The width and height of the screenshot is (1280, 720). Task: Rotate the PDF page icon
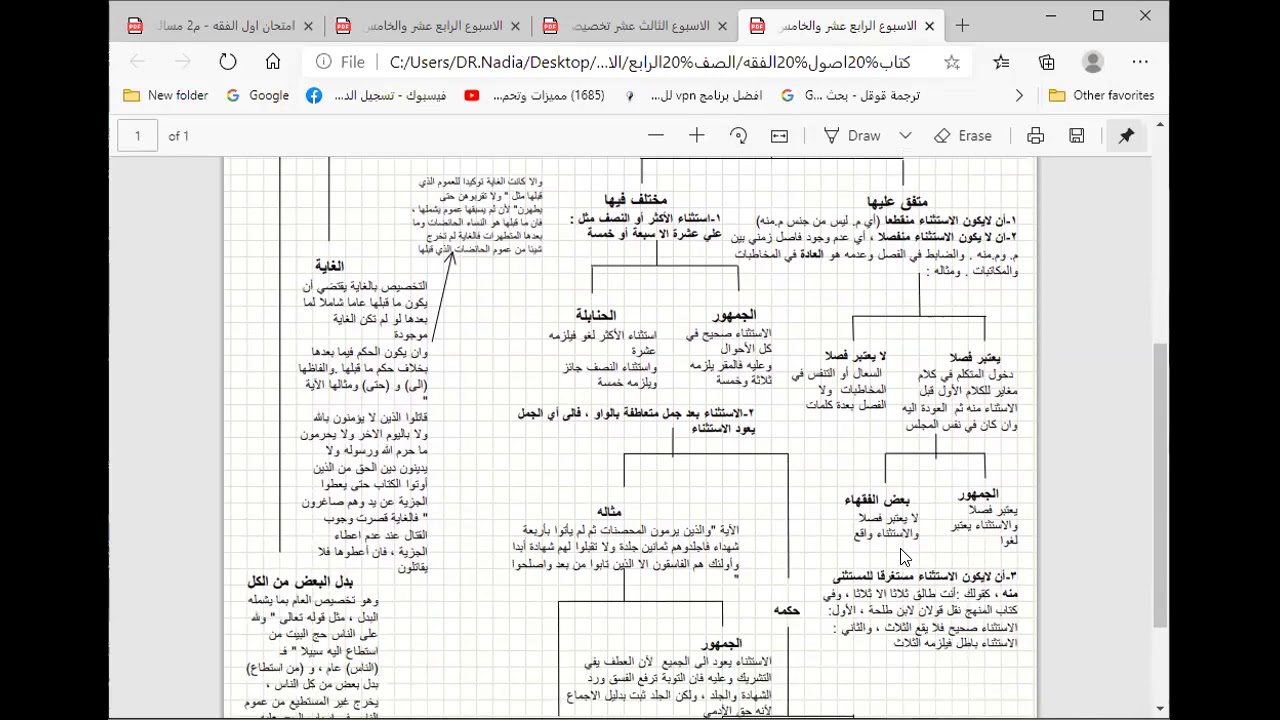(x=739, y=136)
